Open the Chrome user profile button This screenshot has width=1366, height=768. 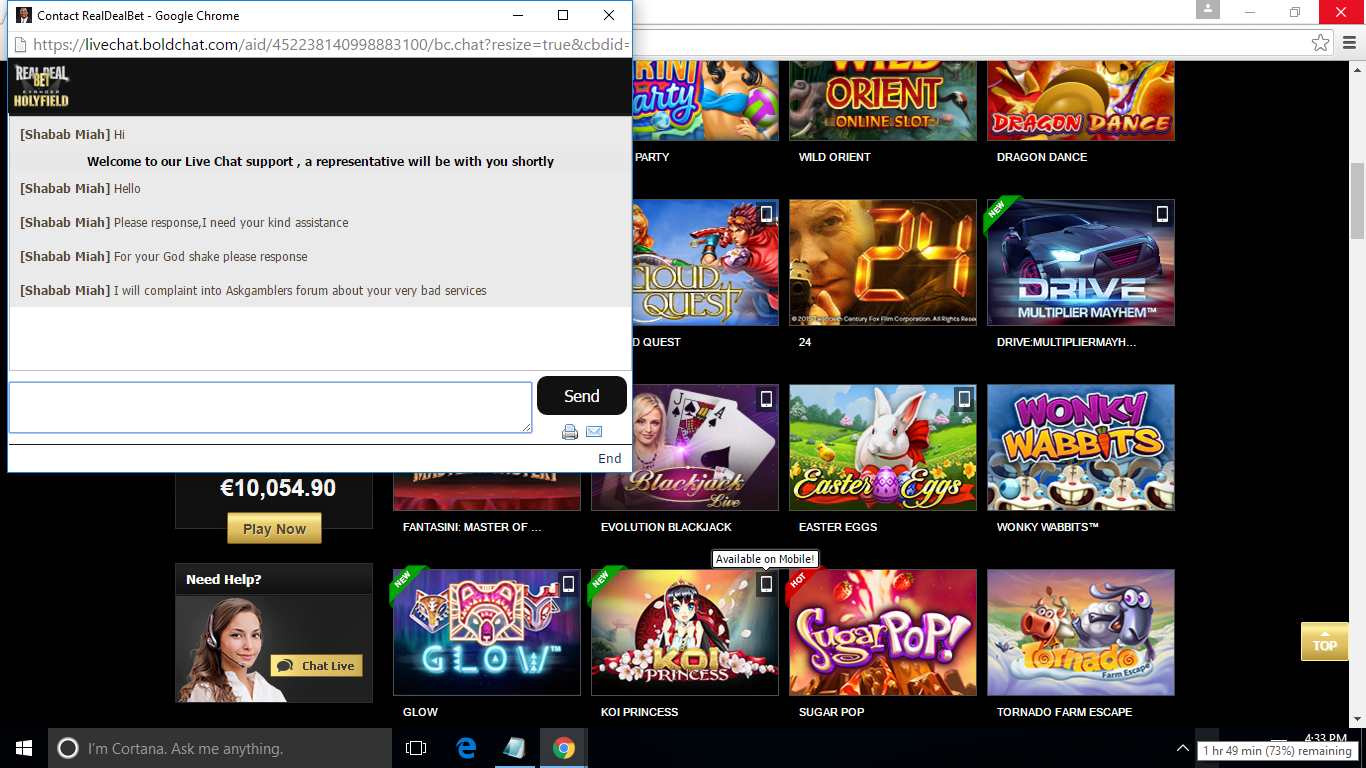pos(1208,10)
